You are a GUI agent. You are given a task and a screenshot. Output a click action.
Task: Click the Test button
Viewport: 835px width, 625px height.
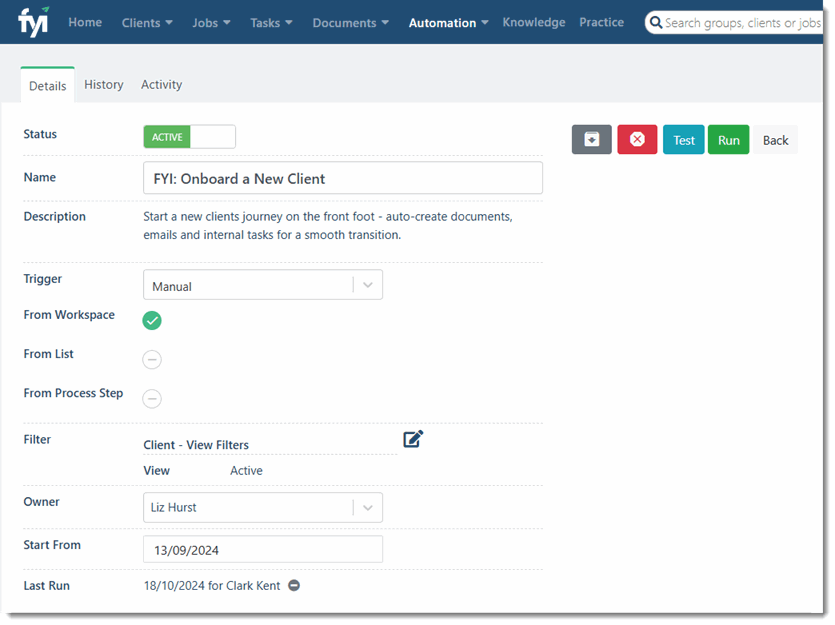pyautogui.click(x=684, y=140)
